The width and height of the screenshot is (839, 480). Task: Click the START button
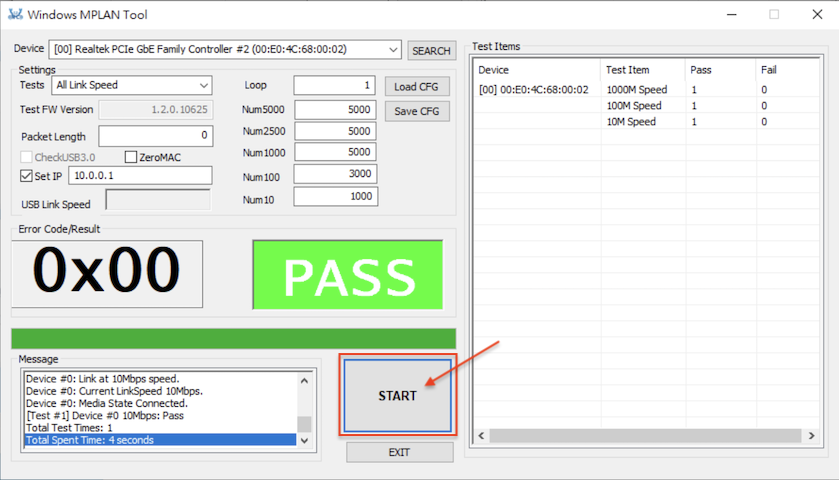point(398,395)
